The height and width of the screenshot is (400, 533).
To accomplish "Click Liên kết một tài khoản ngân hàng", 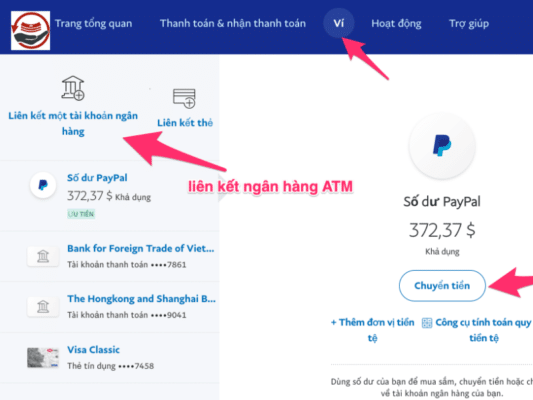I will point(73,123).
